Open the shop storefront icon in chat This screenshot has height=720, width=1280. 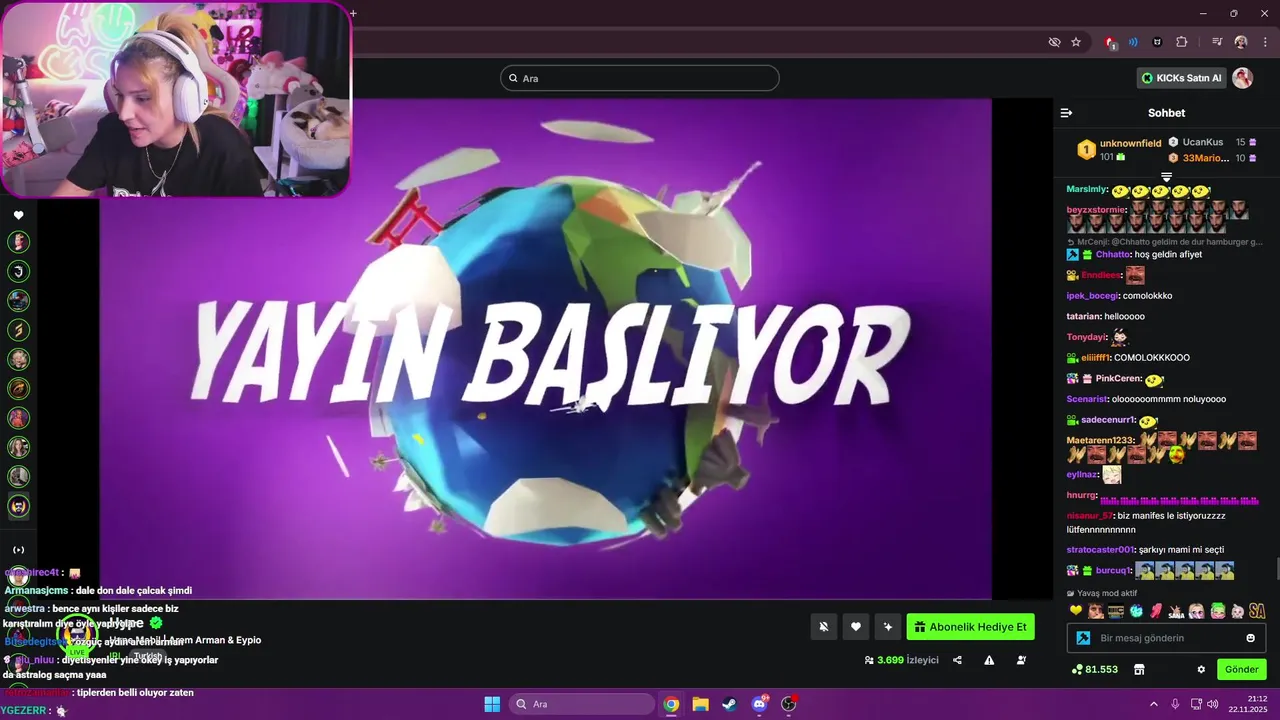click(x=1139, y=669)
